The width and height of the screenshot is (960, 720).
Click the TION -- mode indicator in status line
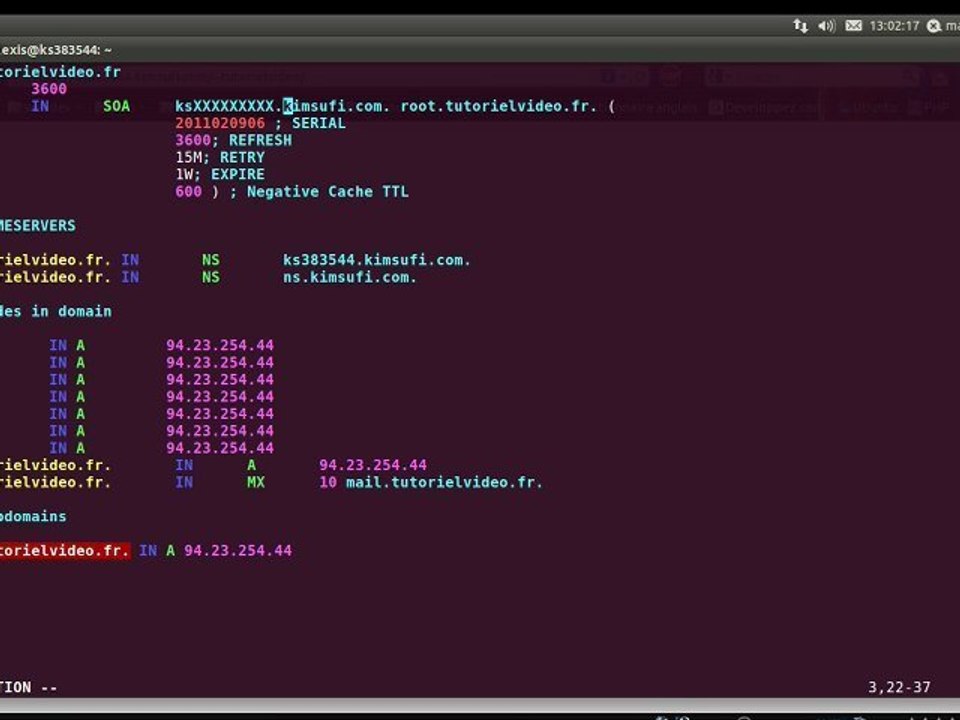(x=29, y=687)
